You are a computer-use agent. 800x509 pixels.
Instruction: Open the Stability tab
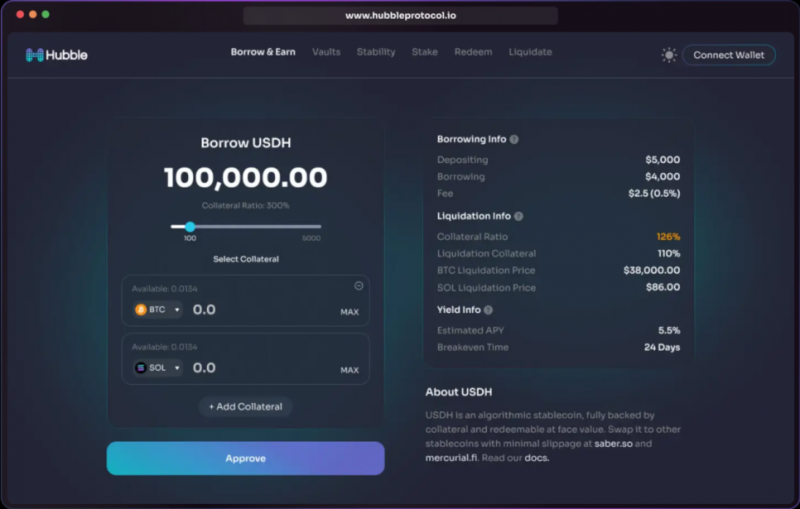click(376, 52)
